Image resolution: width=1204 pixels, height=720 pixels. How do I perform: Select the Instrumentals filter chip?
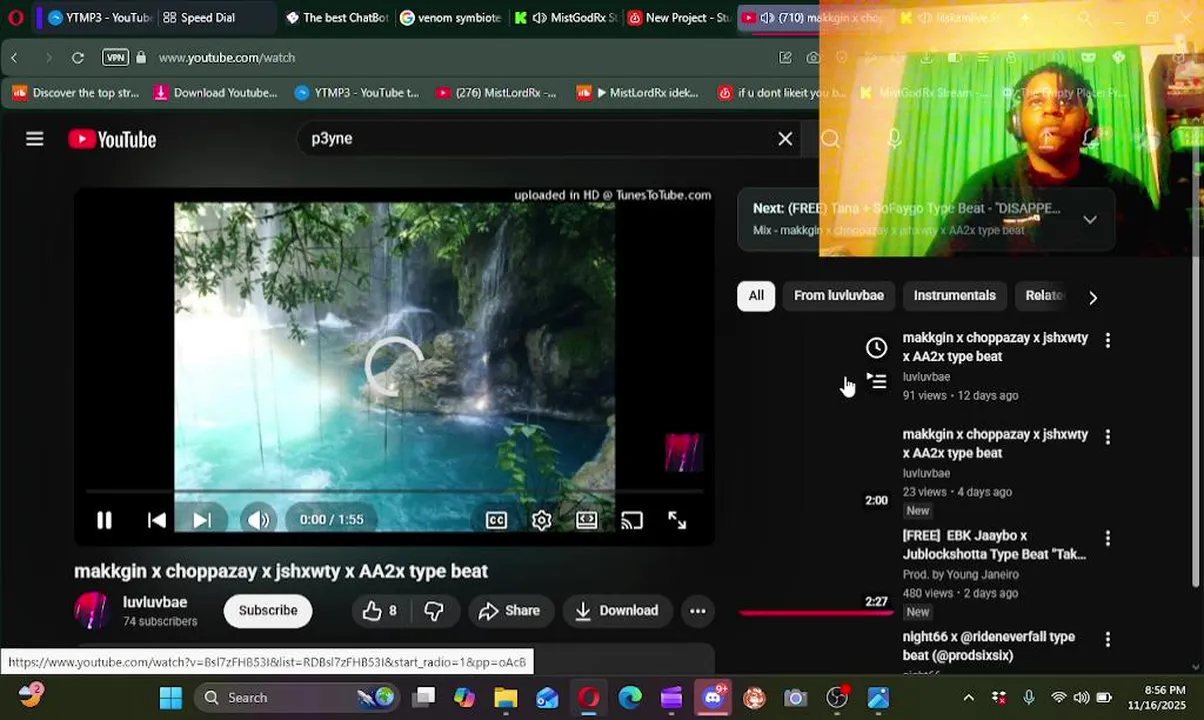tap(955, 296)
